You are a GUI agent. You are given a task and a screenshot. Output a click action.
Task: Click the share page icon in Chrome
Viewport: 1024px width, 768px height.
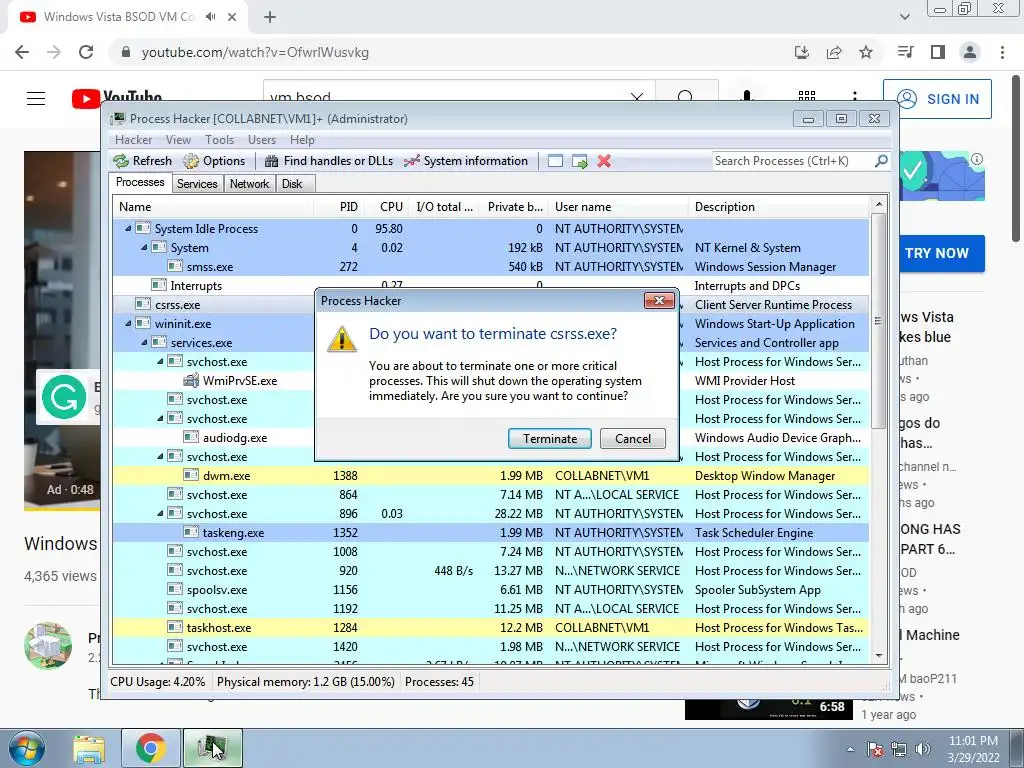(x=834, y=52)
